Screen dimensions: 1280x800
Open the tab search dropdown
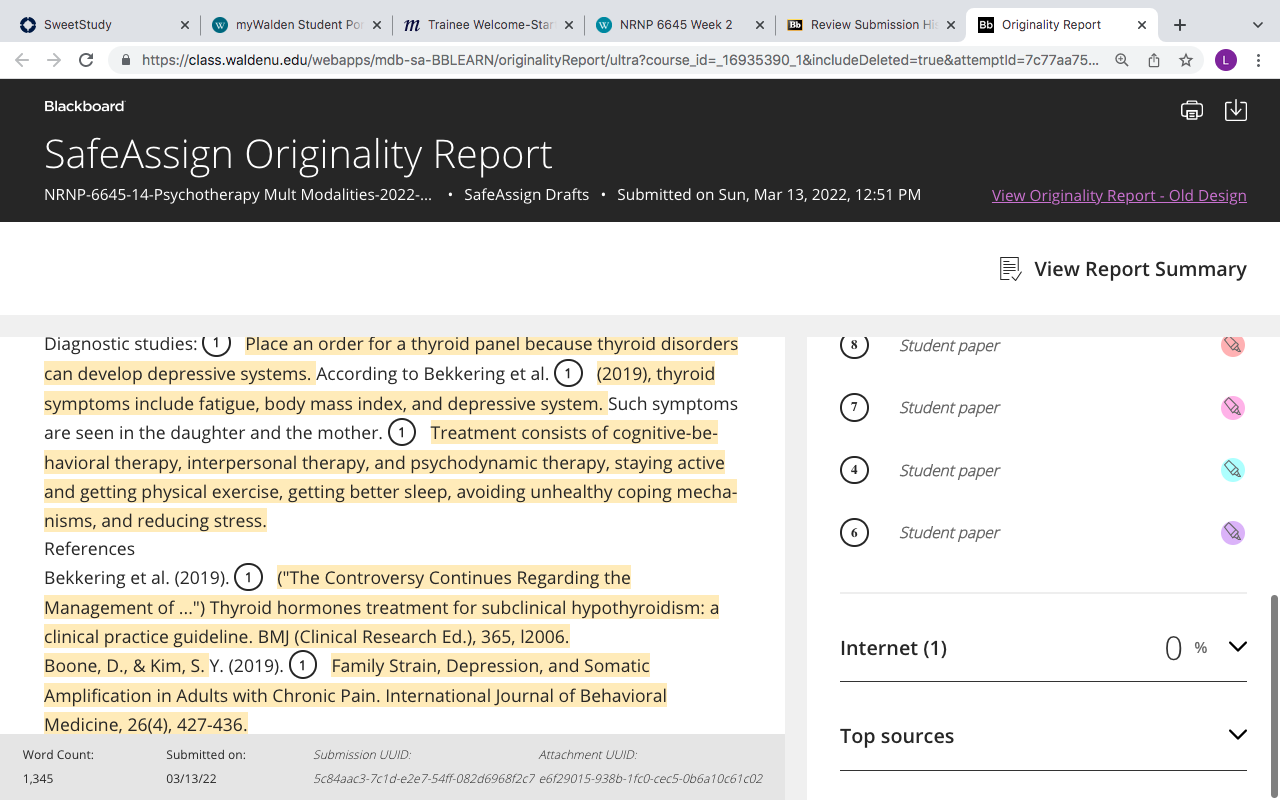(x=1257, y=25)
